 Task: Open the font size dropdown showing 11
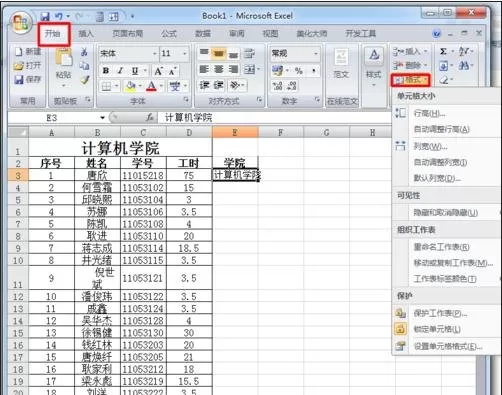[184, 53]
